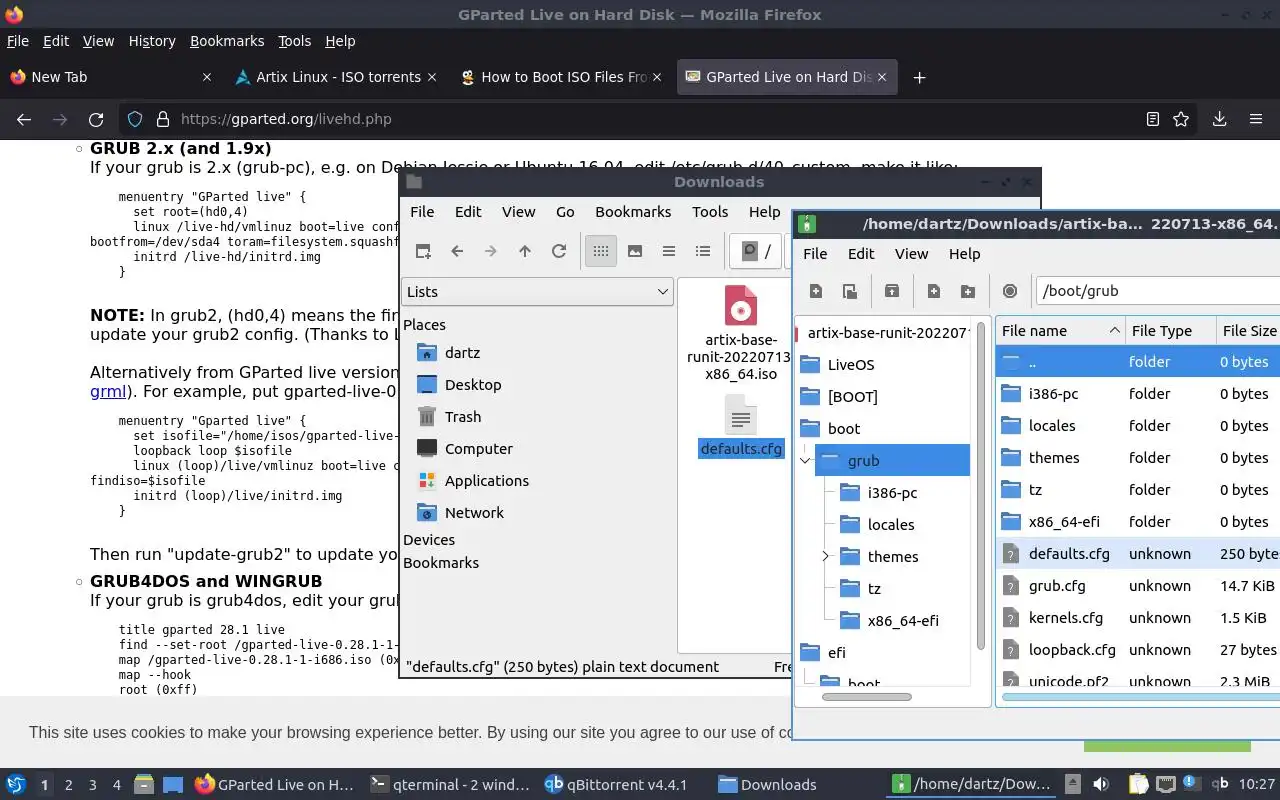The image size is (1280, 800).
Task: Collapse the grub folder in archiver tree
Action: click(805, 461)
